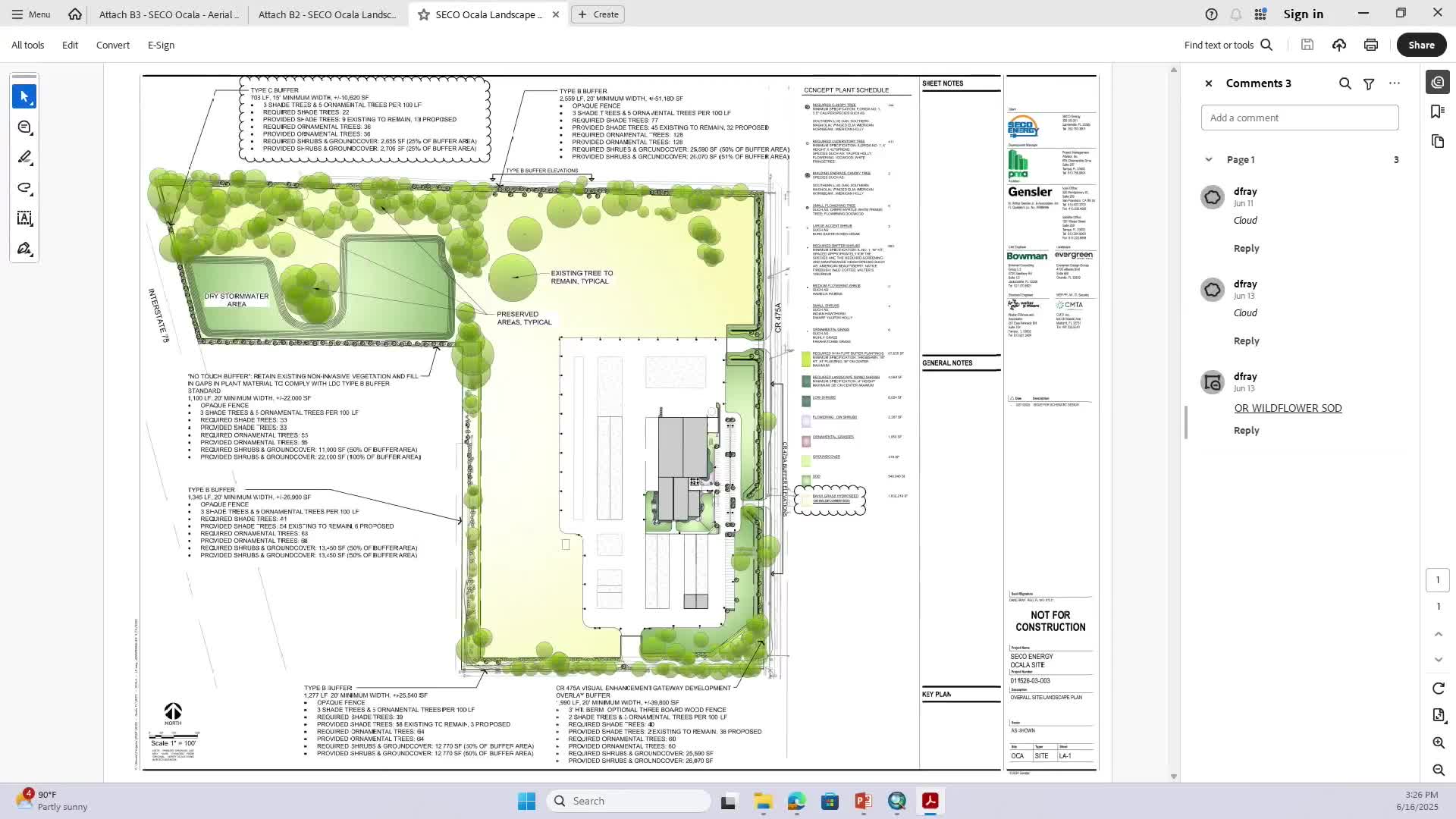Open notifications bell

pos(1235,14)
